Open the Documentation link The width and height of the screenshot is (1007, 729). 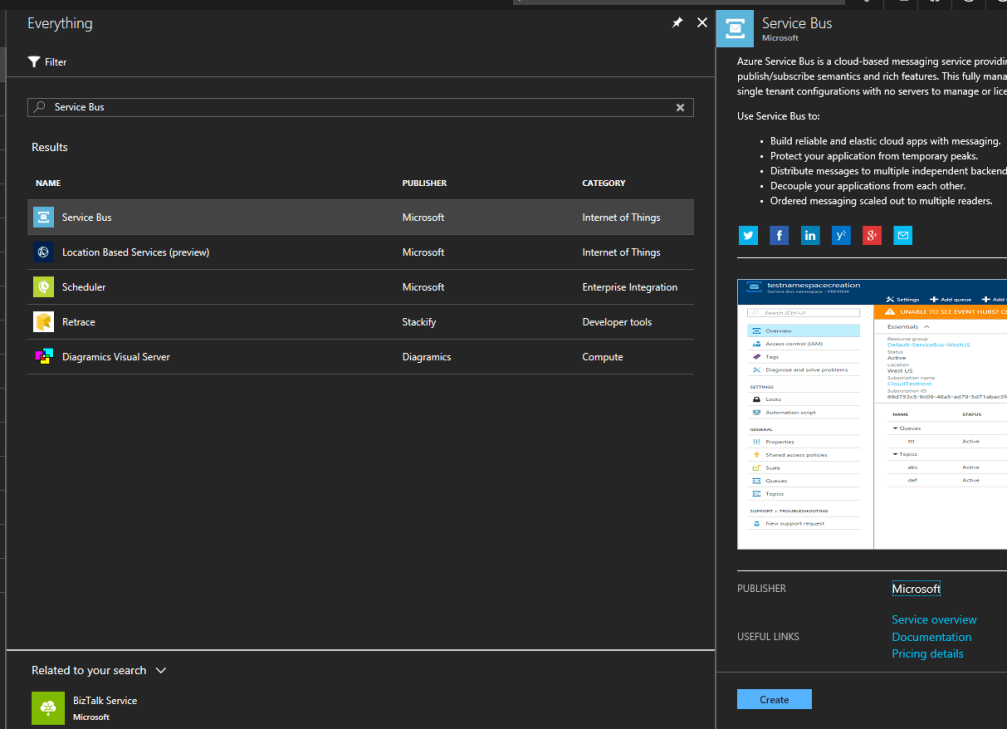pos(931,637)
